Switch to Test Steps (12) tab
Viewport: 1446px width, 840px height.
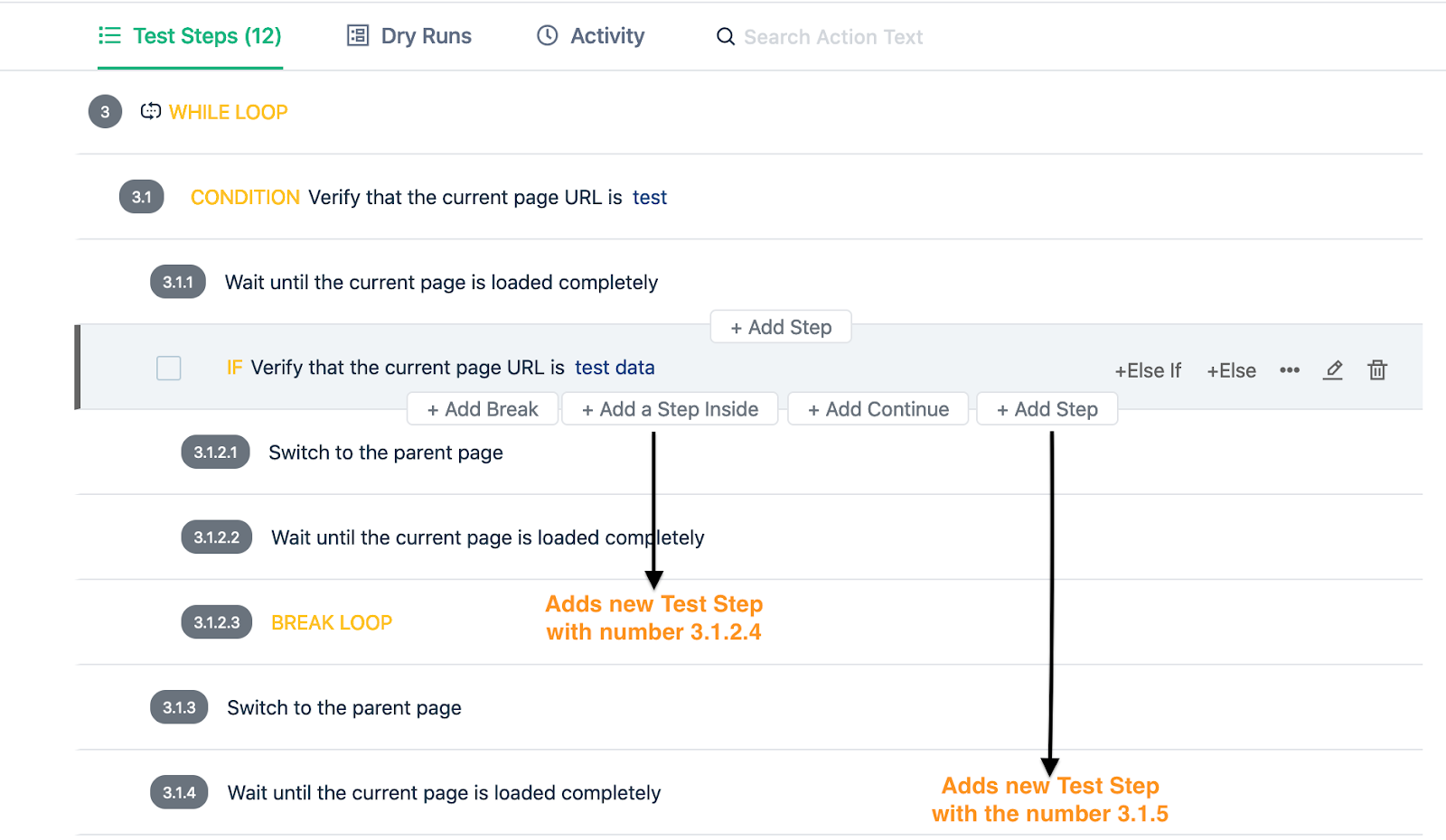tap(191, 36)
